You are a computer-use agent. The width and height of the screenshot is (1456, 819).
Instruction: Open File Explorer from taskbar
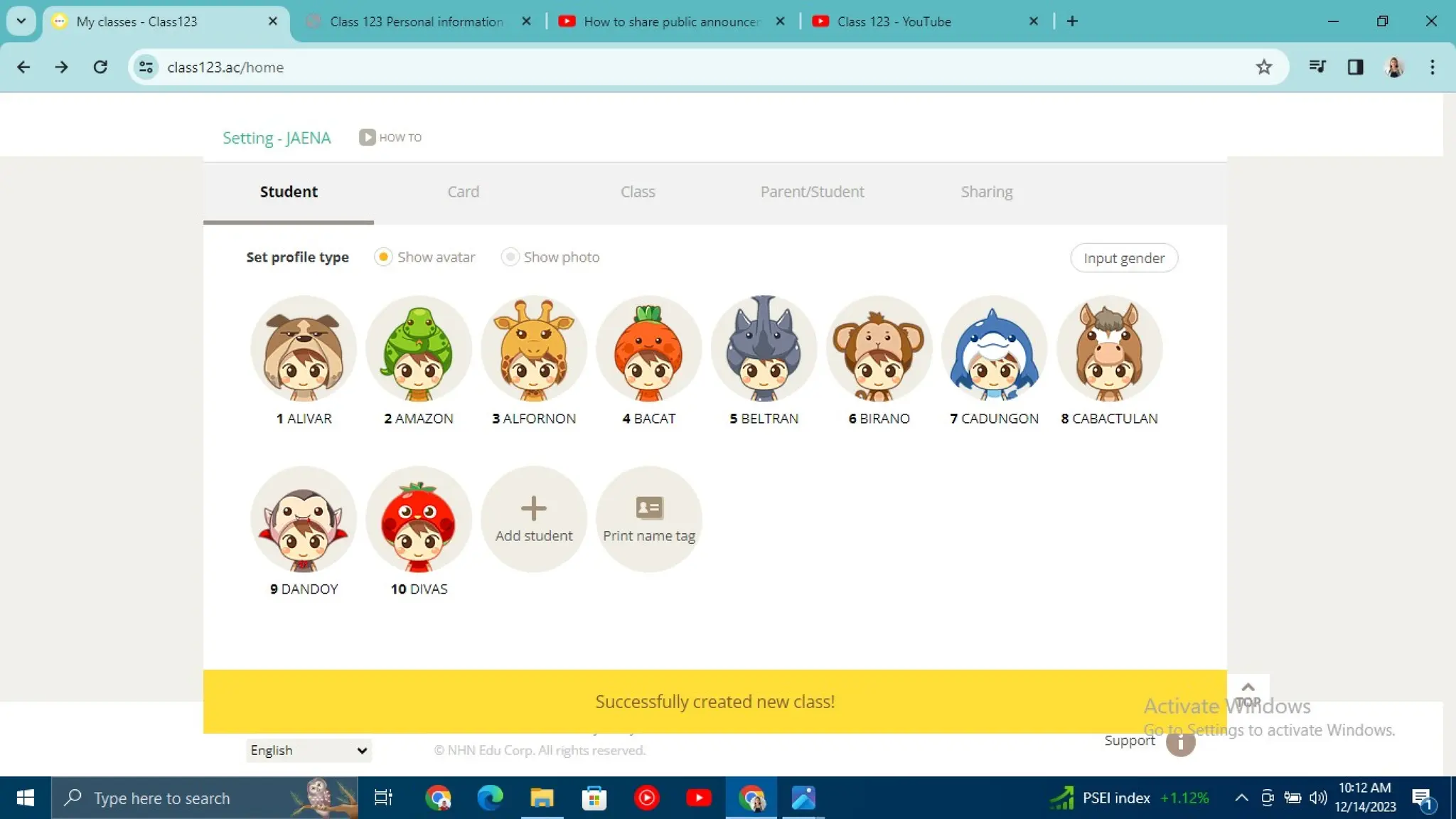point(542,798)
